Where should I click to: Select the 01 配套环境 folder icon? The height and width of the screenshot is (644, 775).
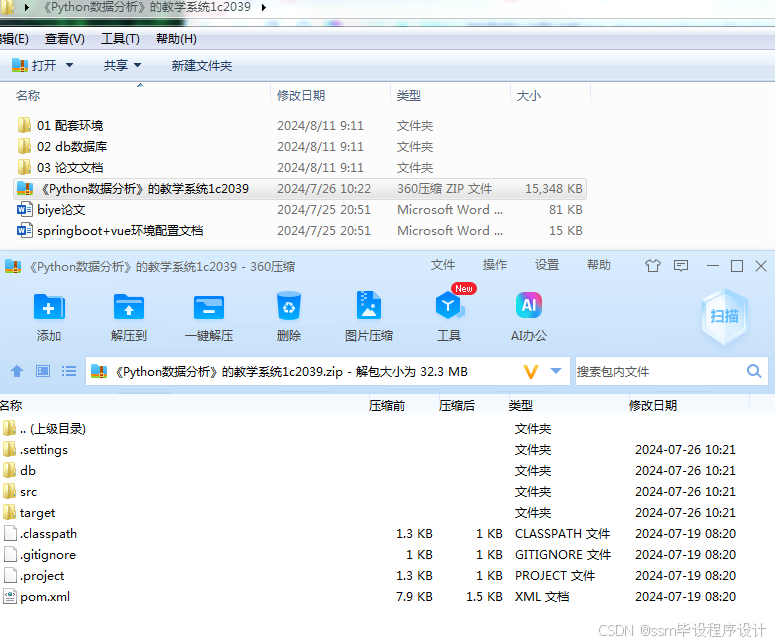[24, 126]
